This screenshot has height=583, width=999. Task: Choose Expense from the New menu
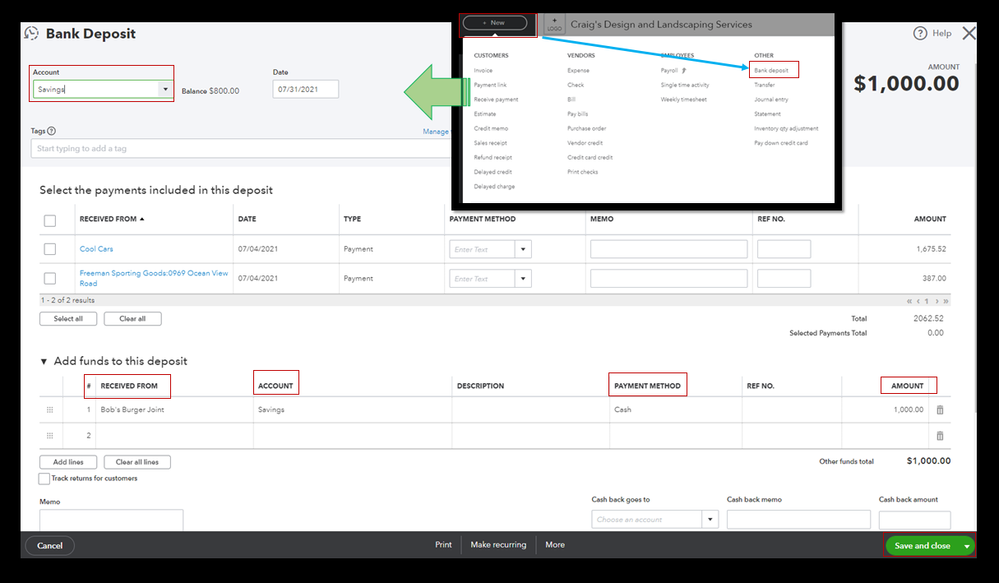[578, 70]
